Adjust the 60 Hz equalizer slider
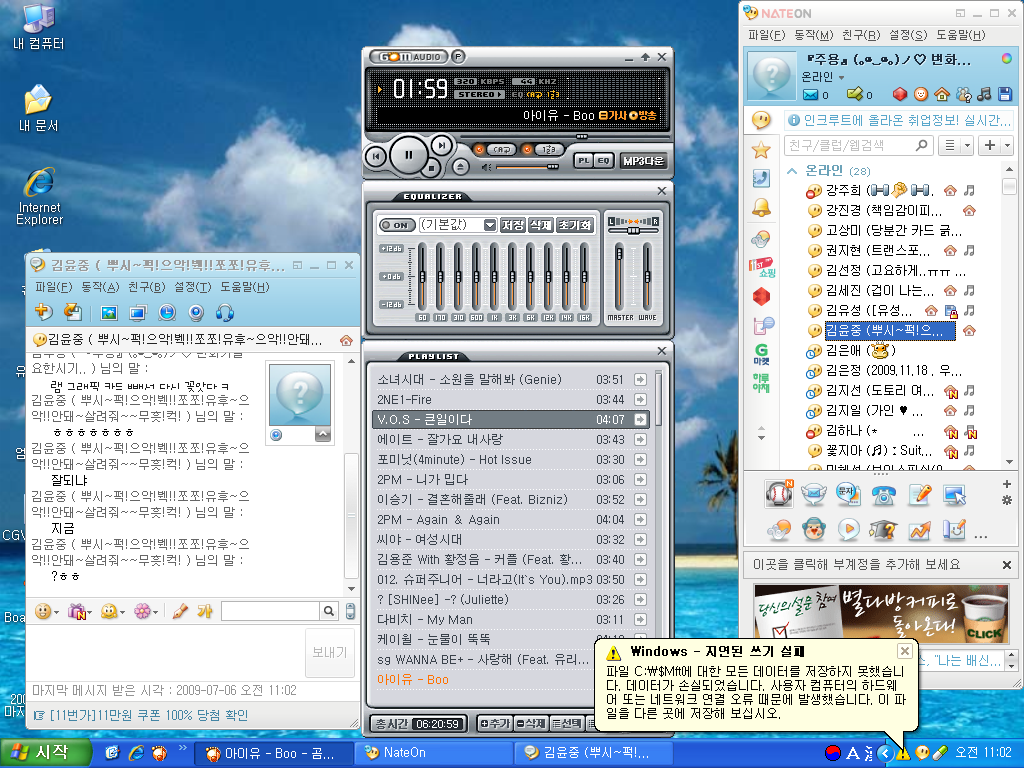This screenshot has height=768, width=1024. click(x=423, y=278)
